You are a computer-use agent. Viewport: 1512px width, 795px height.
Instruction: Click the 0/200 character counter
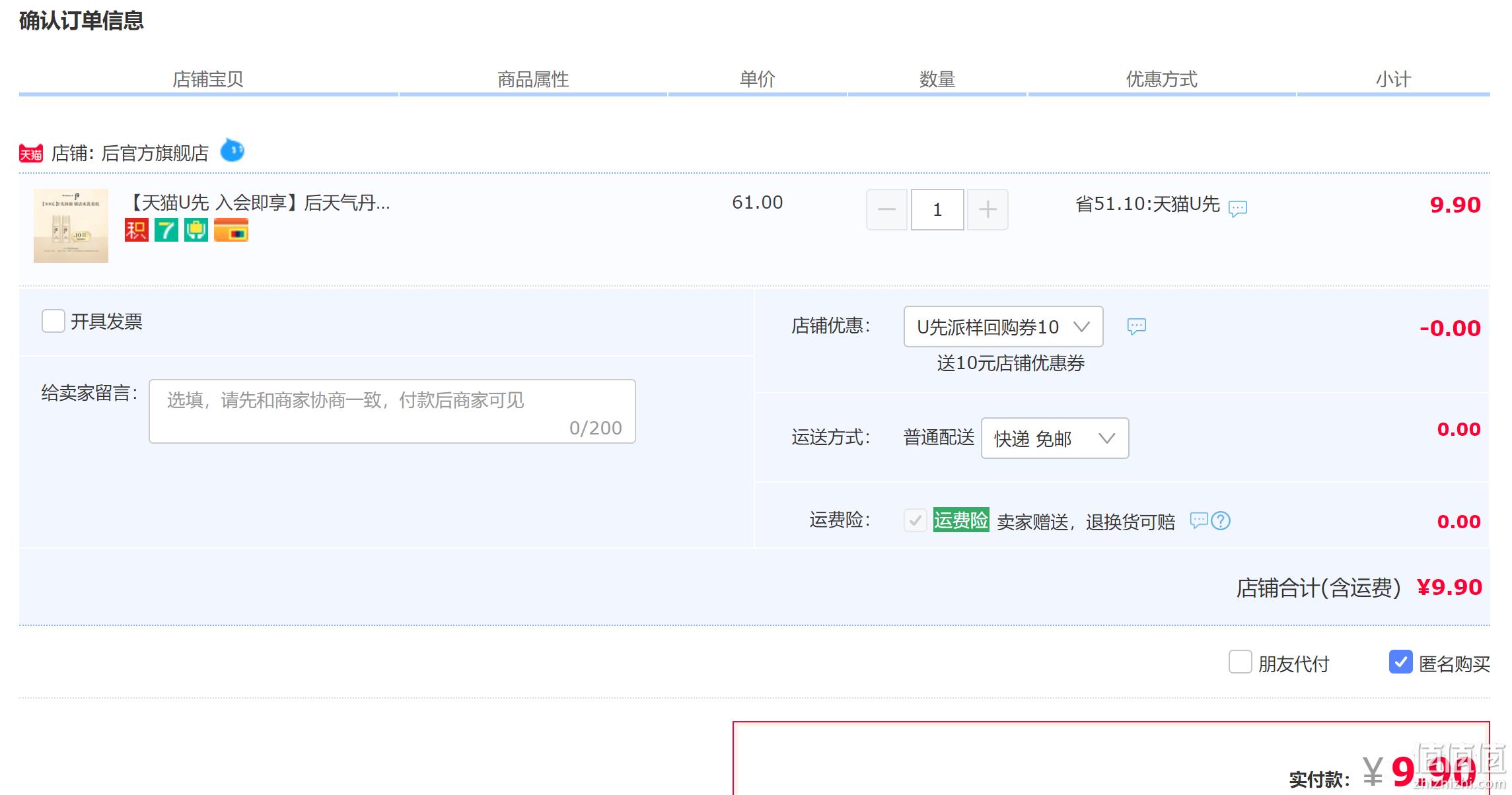click(x=596, y=429)
